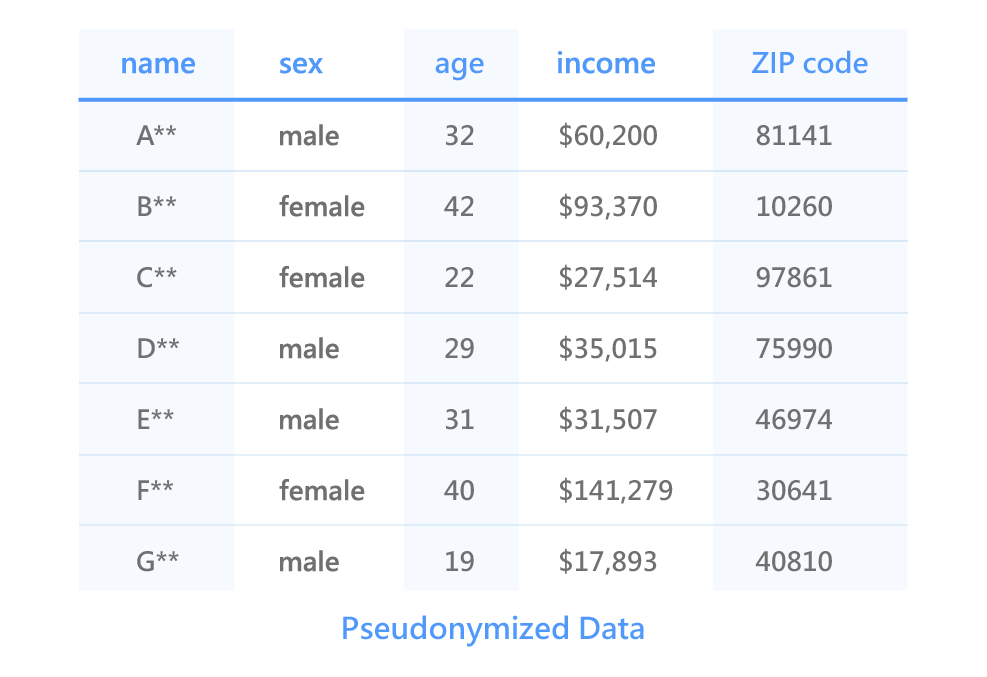987x677 pixels.
Task: Click the name column header
Action: tap(157, 64)
